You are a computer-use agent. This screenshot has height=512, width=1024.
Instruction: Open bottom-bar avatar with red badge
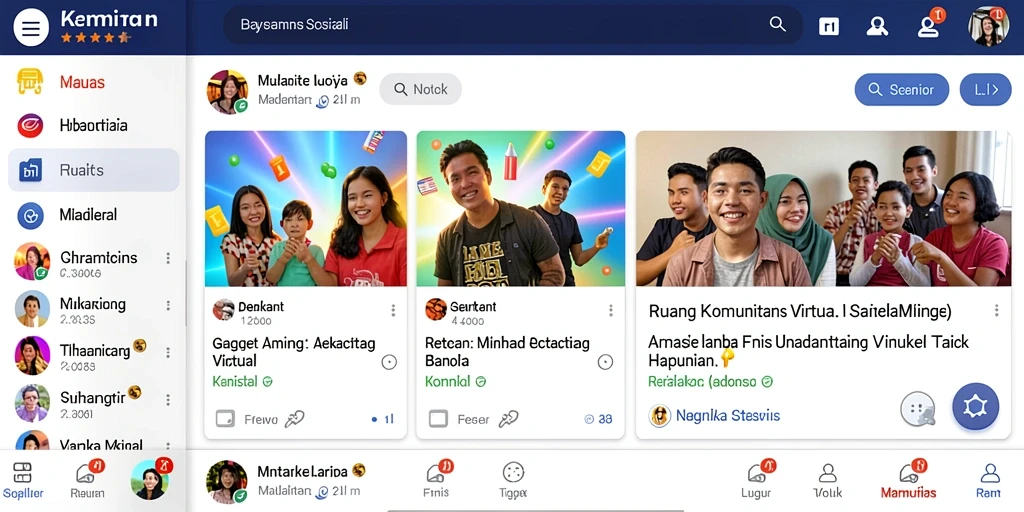click(150, 479)
